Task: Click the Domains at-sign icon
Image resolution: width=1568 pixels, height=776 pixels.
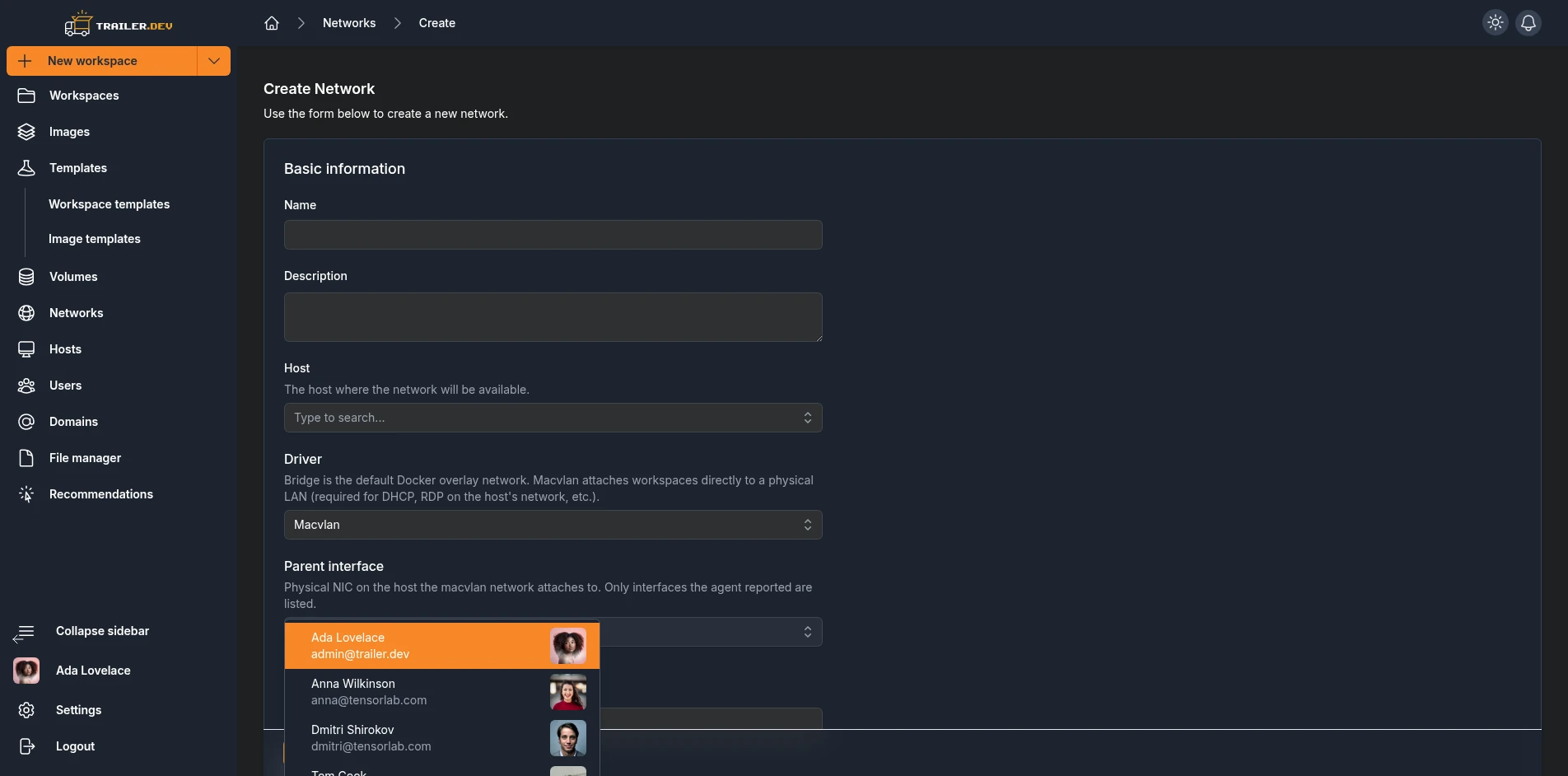Action: pos(26,422)
